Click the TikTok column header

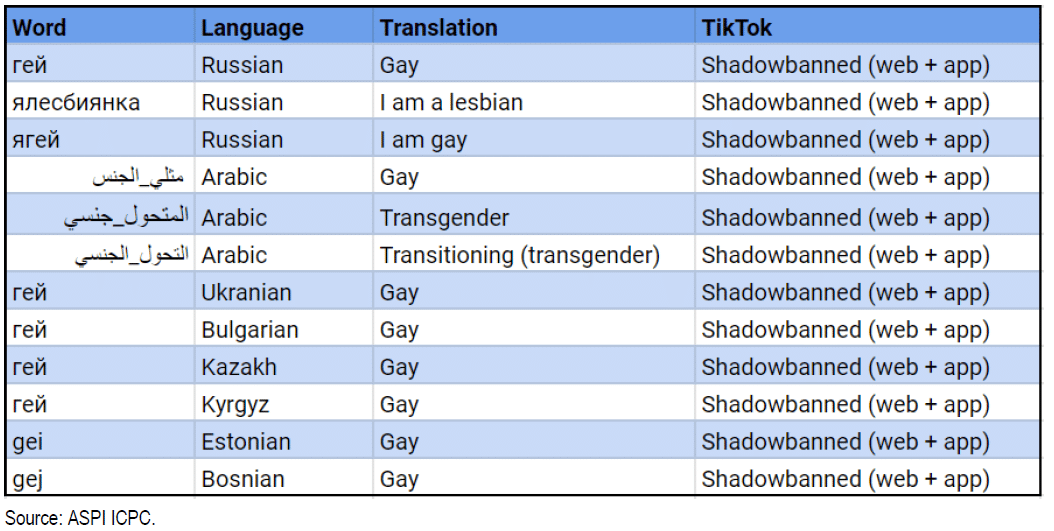pos(737,28)
